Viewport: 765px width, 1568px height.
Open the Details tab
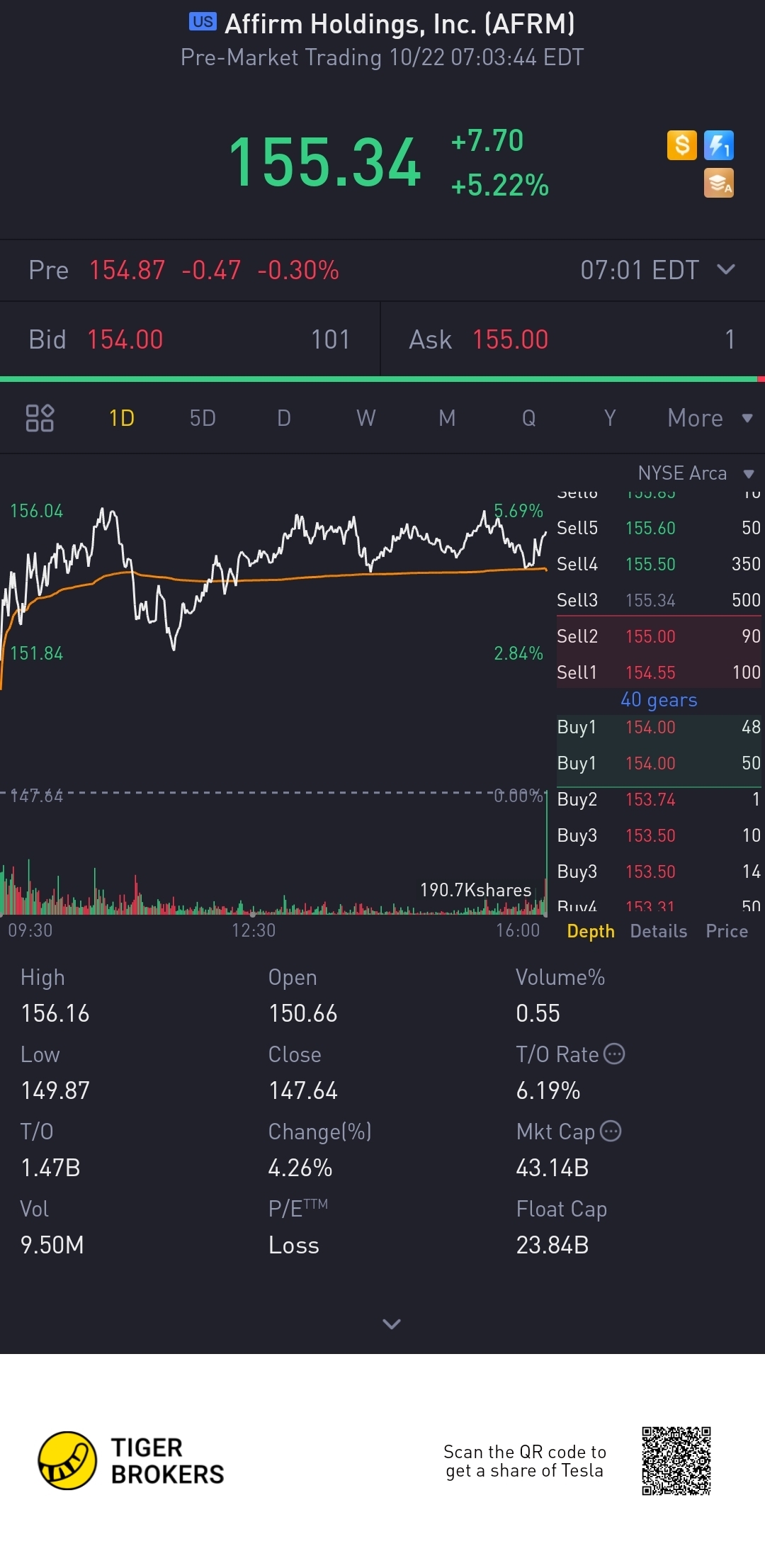coord(659,931)
